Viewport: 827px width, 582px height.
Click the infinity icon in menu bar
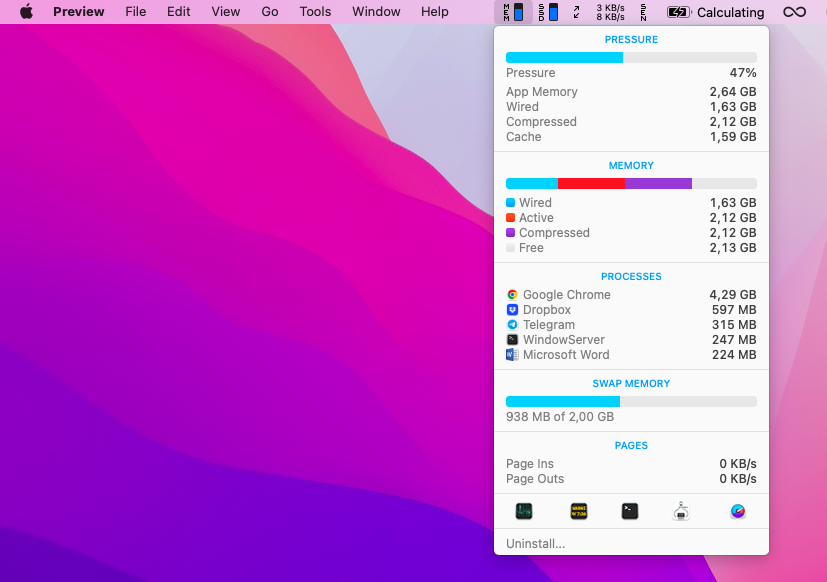click(794, 12)
